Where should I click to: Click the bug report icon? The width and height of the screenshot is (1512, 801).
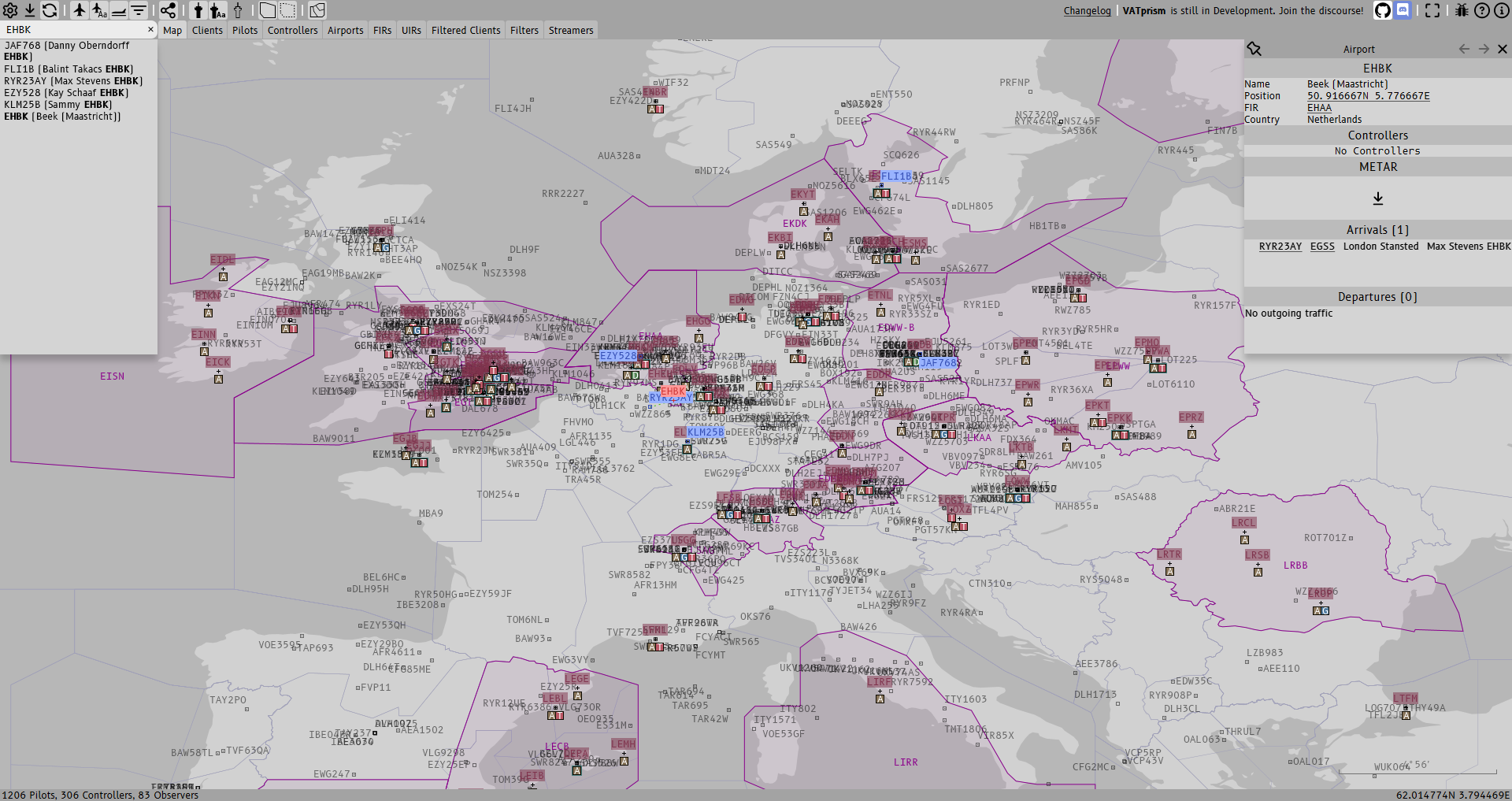coord(1462,10)
